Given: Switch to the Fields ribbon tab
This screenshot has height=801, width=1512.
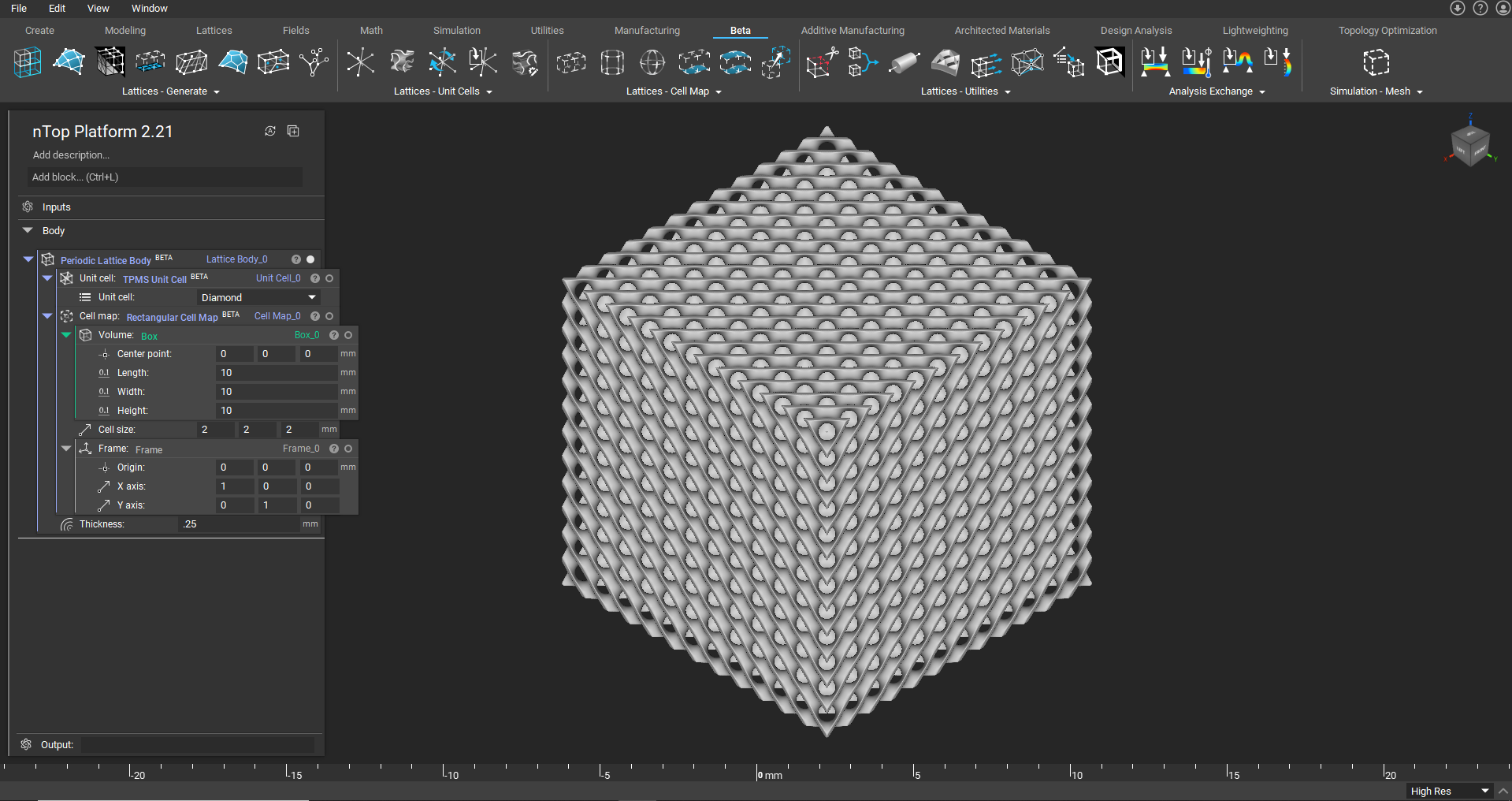Looking at the screenshot, I should click(296, 30).
